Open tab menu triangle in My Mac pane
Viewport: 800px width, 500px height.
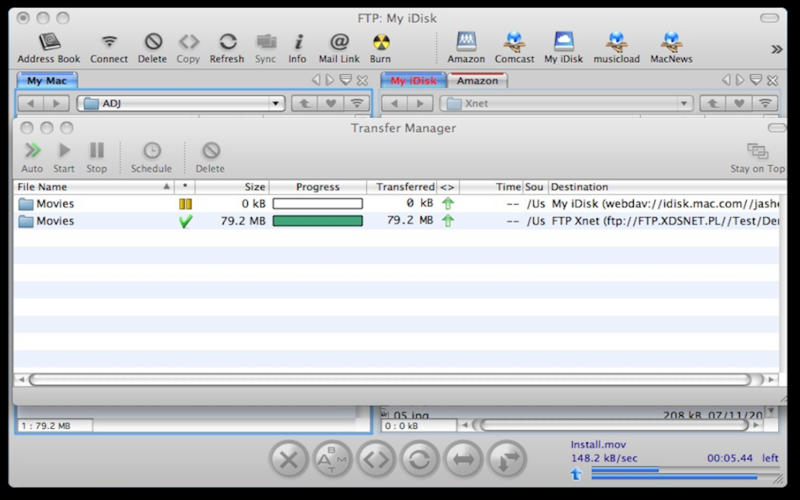tap(346, 80)
